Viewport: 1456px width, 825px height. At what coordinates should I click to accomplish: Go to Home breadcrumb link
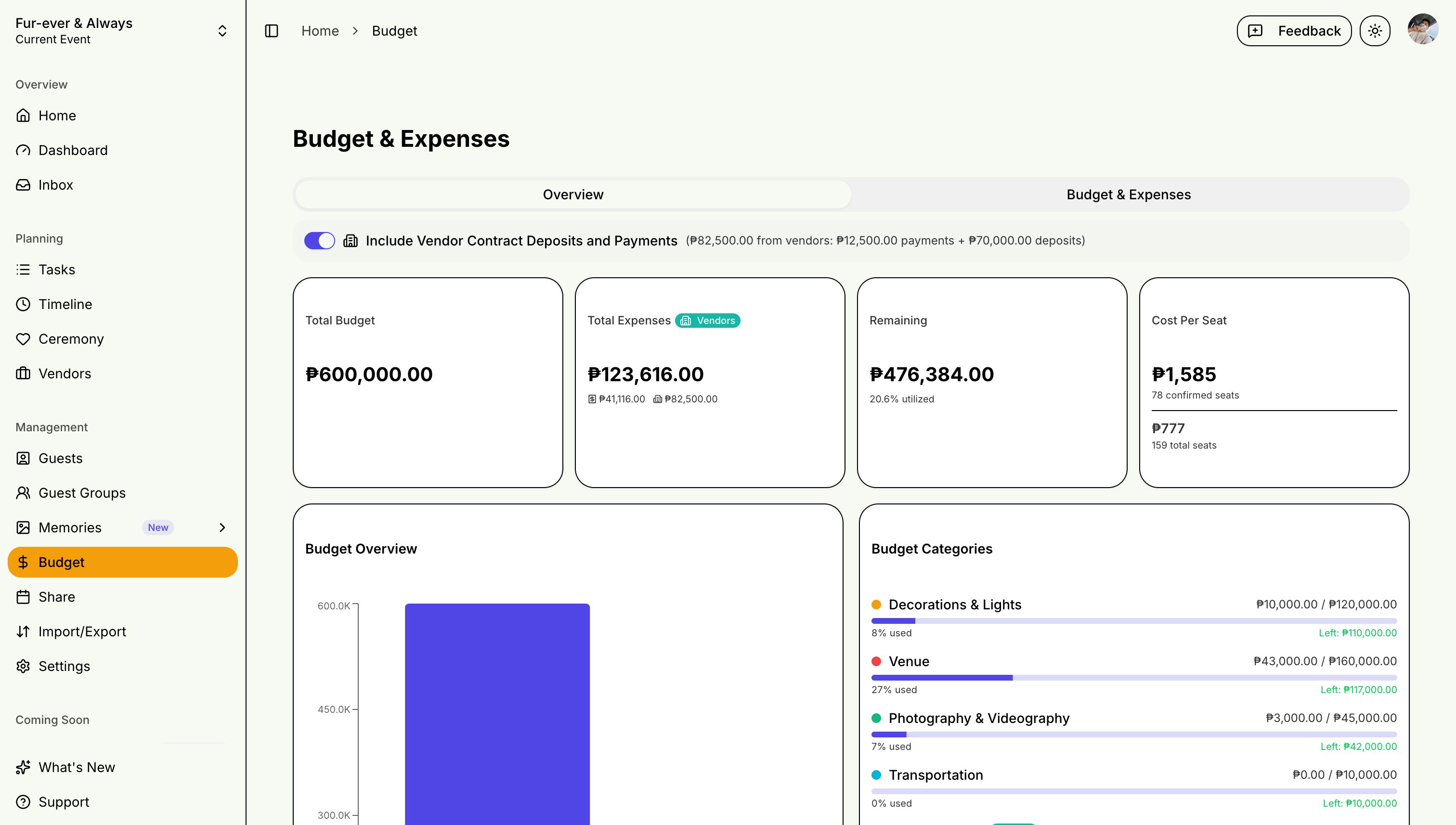click(320, 31)
